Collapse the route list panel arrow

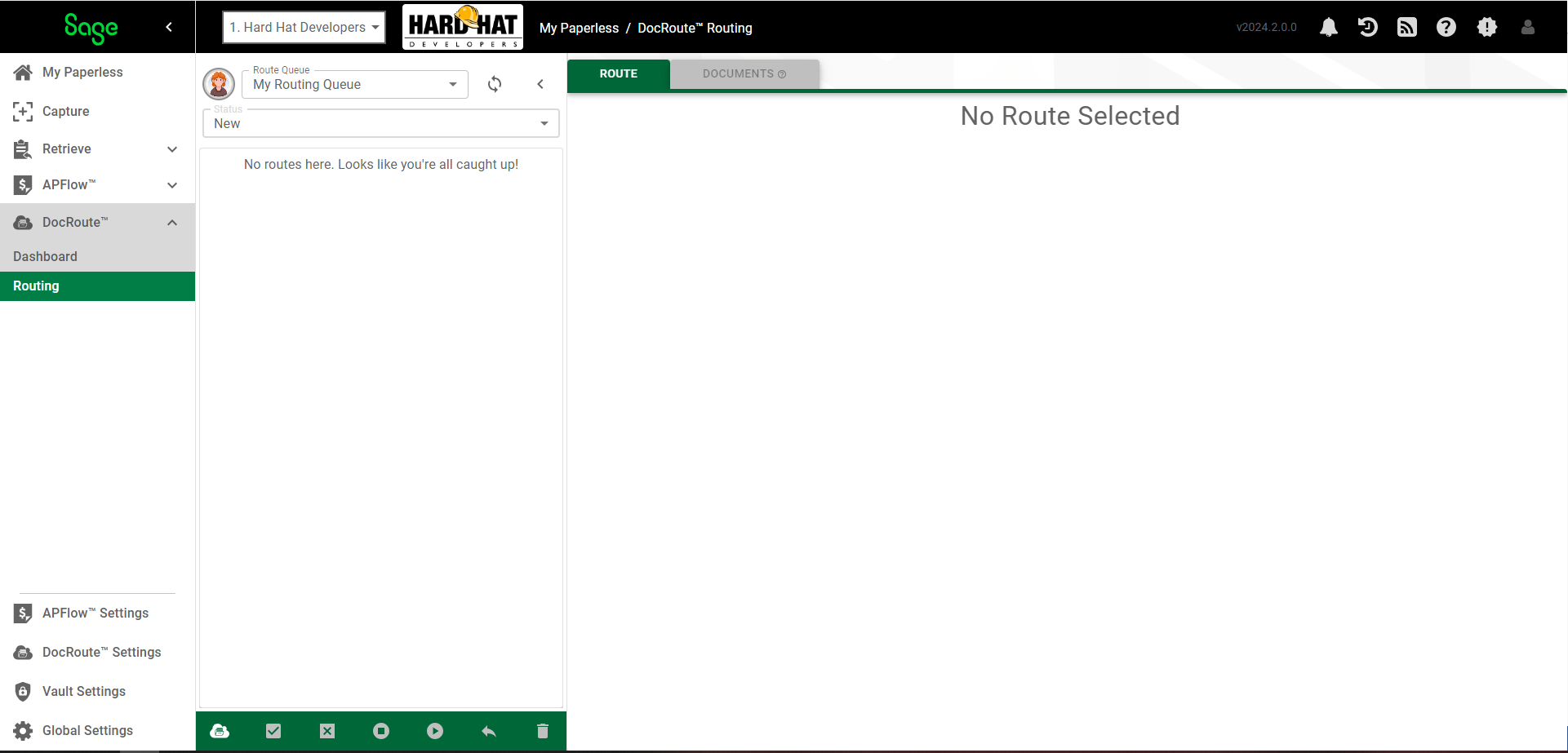point(540,84)
